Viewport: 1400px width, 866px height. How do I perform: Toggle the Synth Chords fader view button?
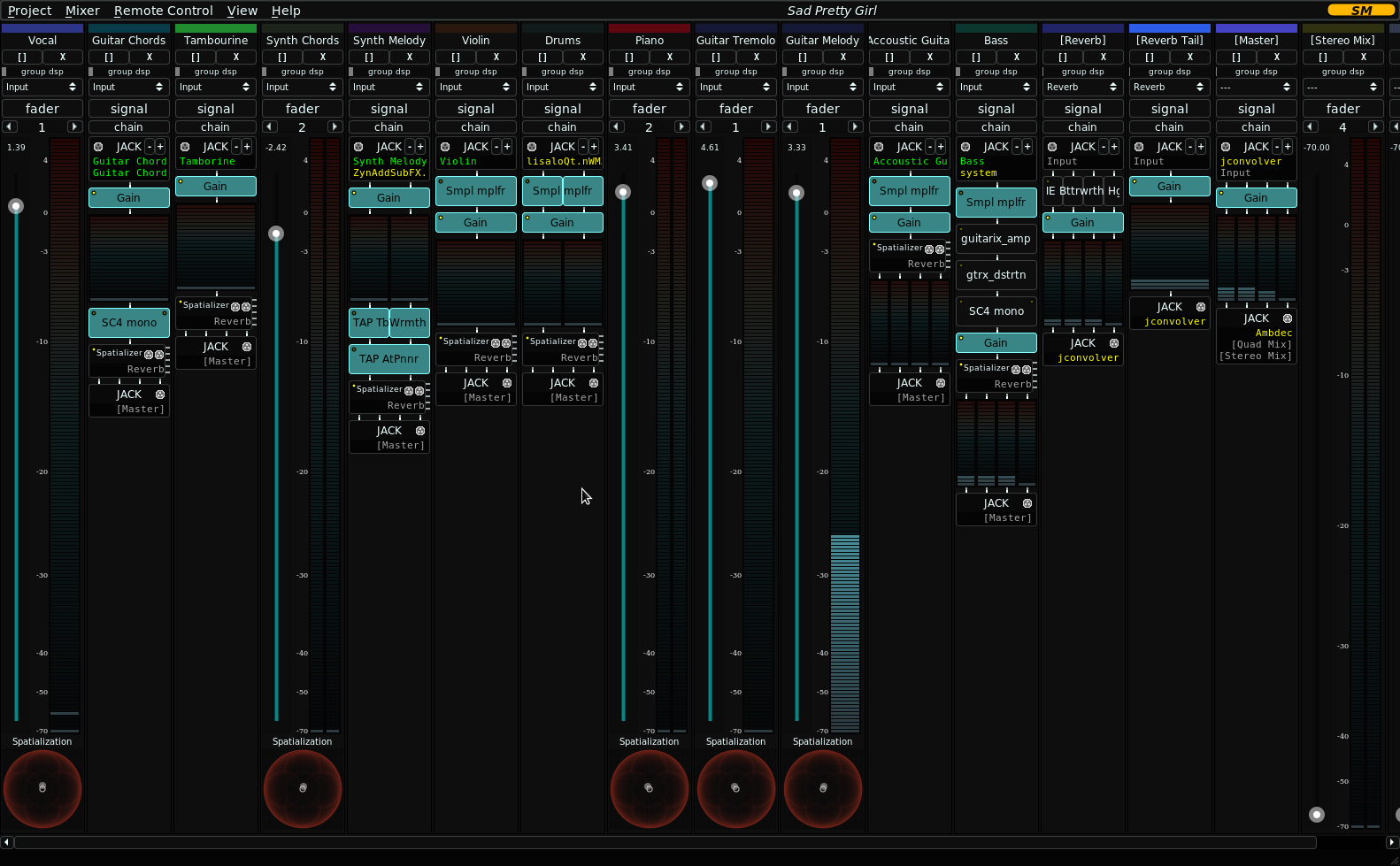pos(303,109)
